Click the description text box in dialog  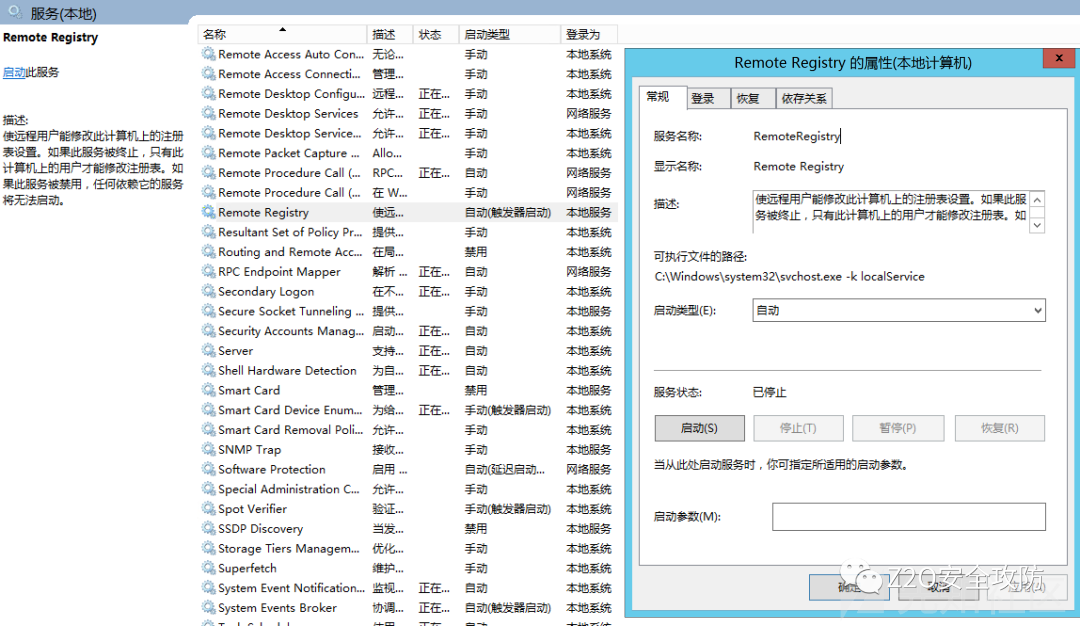(891, 211)
